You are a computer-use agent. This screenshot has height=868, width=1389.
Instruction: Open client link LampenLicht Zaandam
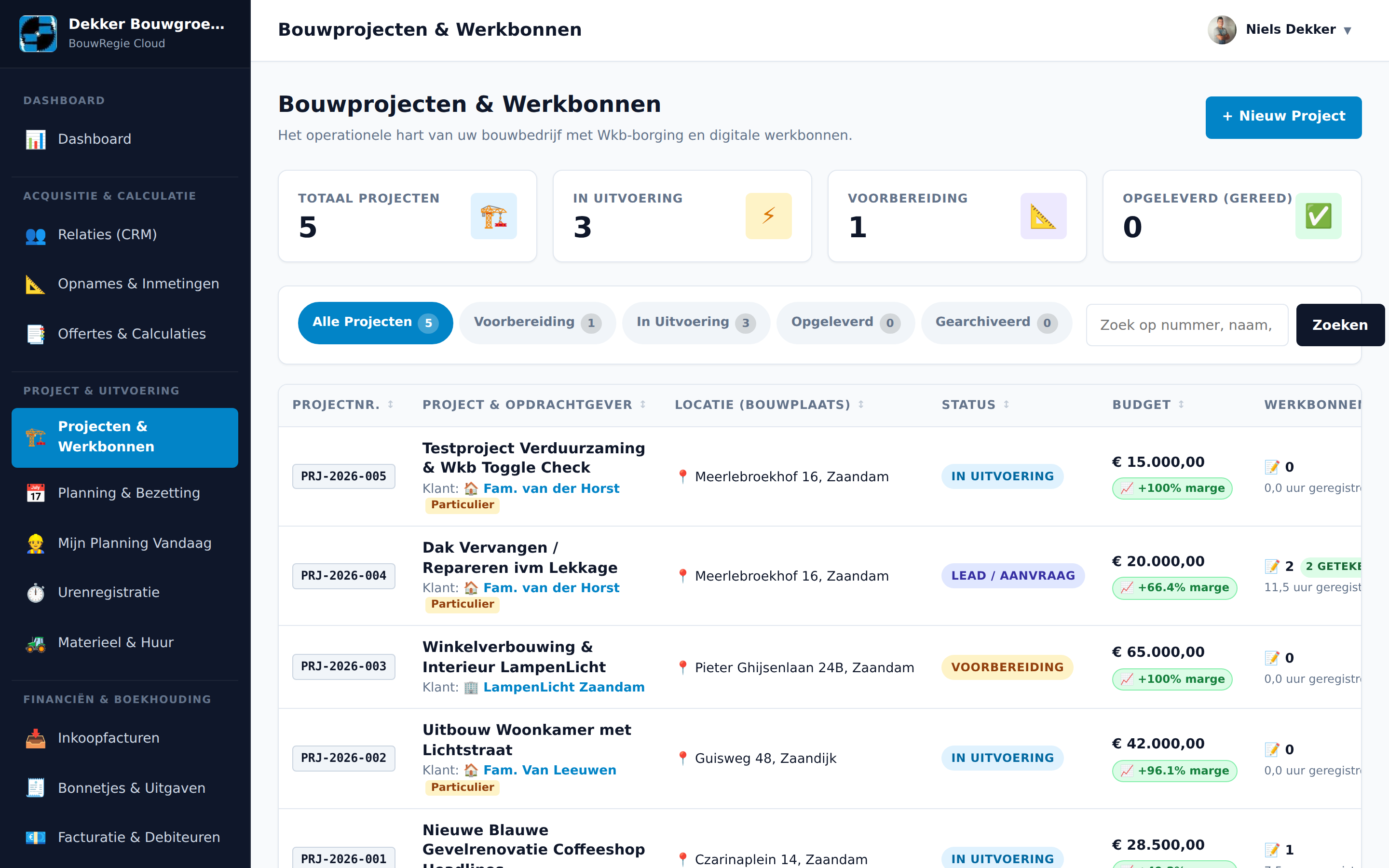click(564, 687)
